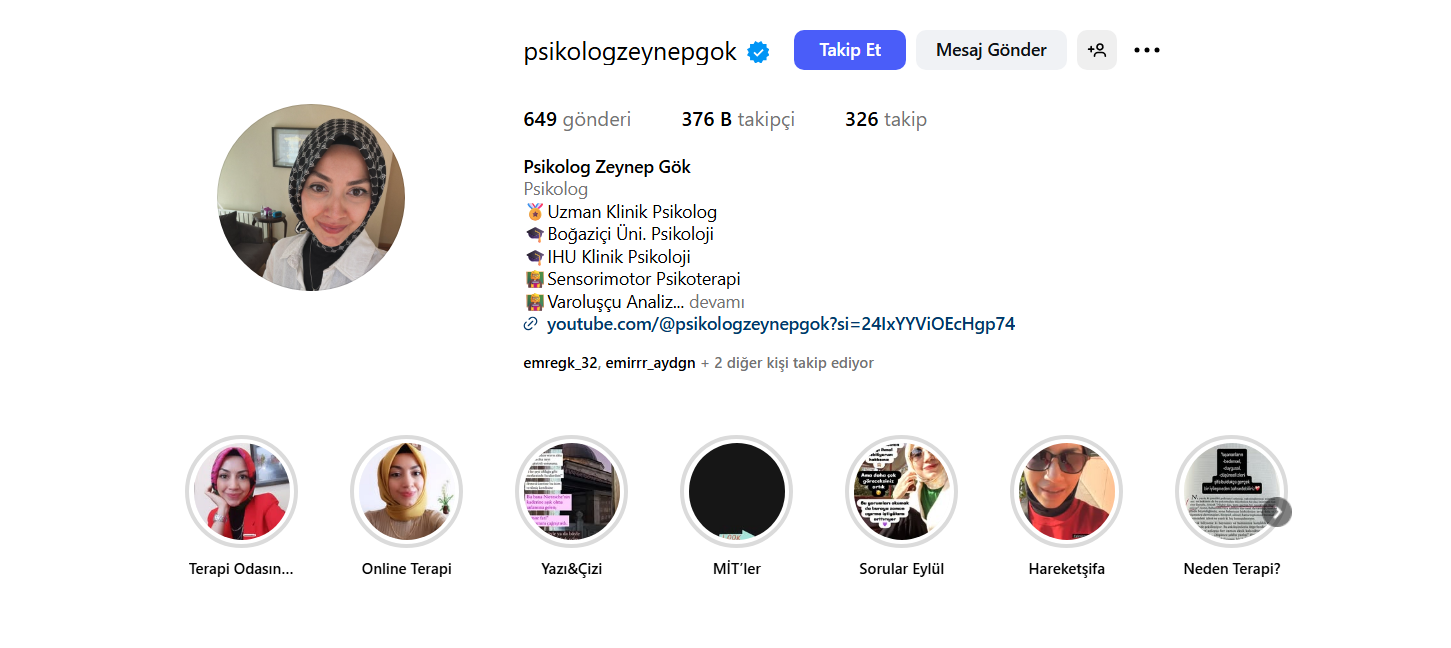Show next story highlights with arrow

[1277, 512]
